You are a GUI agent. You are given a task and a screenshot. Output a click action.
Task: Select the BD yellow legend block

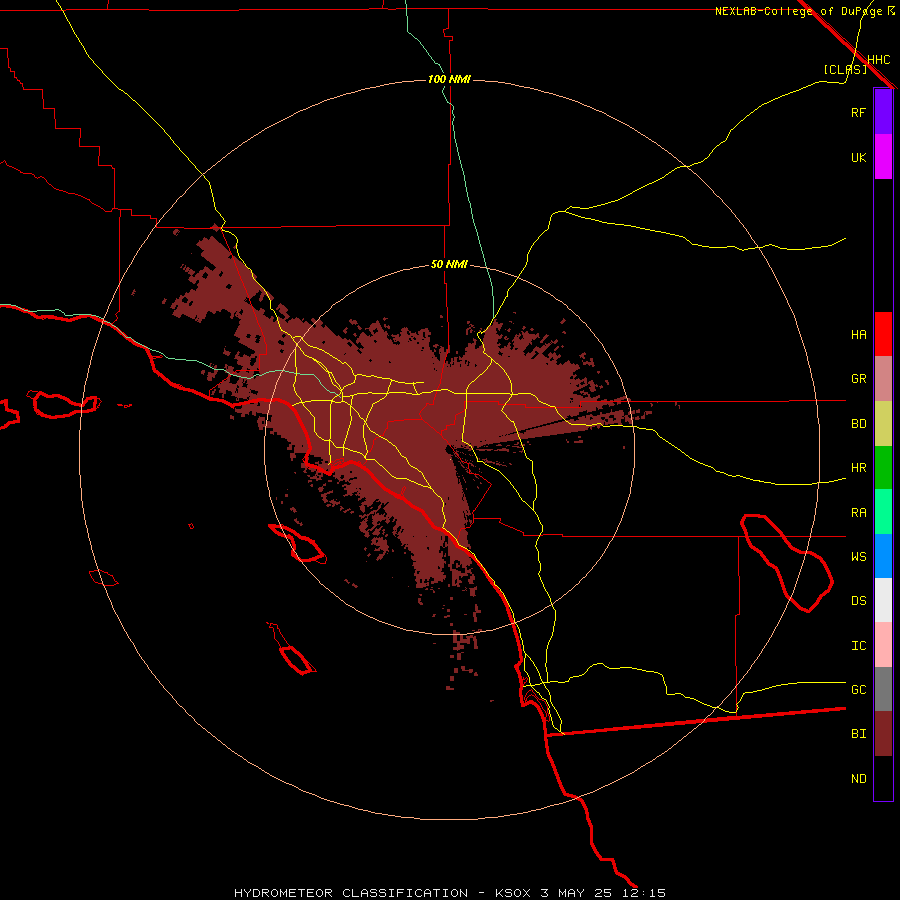[883, 424]
